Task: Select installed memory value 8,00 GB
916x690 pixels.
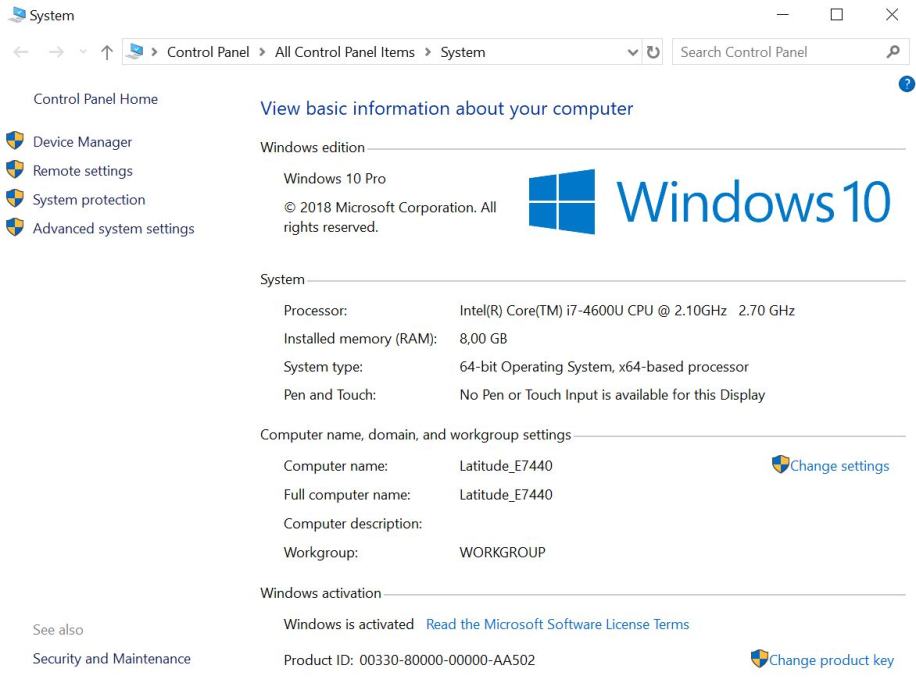Action: (x=483, y=338)
